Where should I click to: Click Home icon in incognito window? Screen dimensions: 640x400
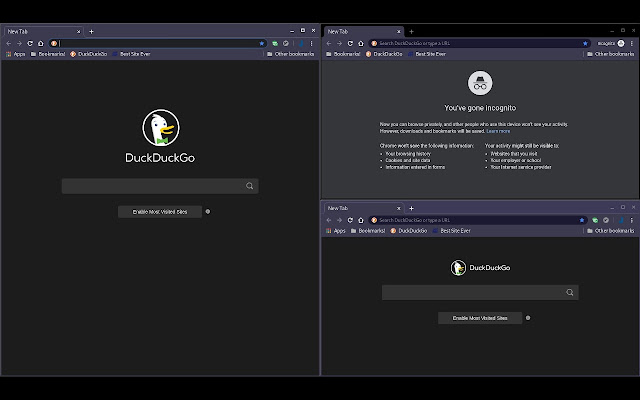coord(360,43)
